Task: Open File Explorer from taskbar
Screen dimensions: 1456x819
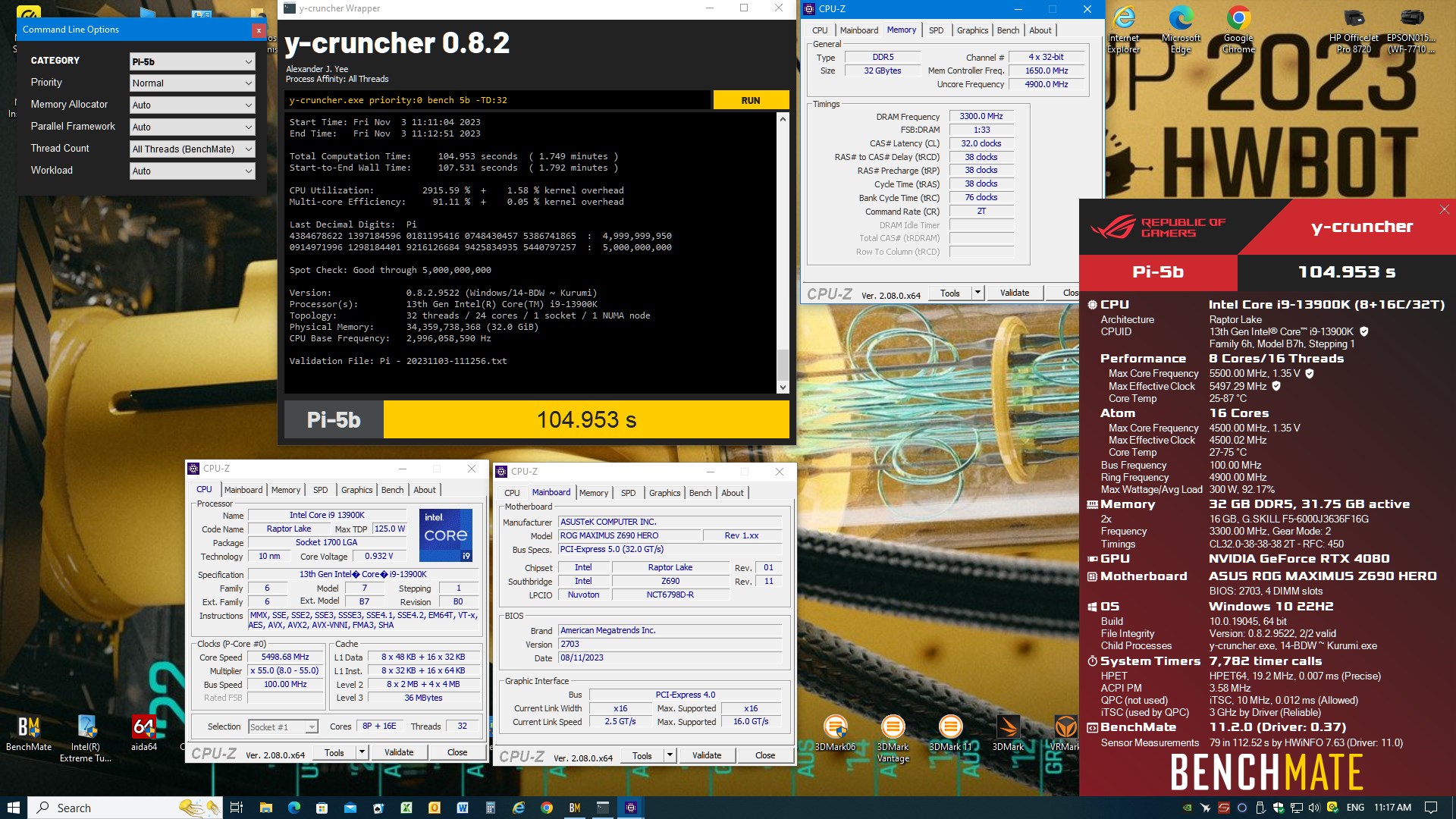Action: 265,808
